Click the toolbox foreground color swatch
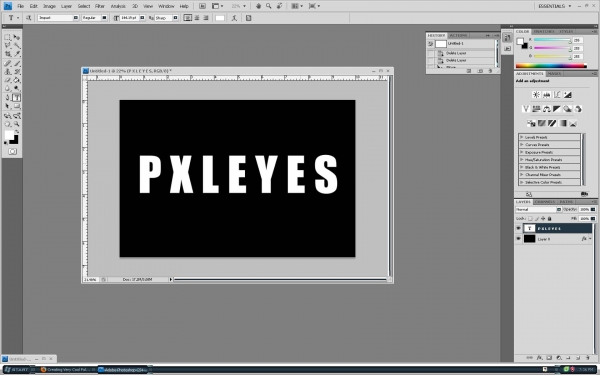 [9, 135]
